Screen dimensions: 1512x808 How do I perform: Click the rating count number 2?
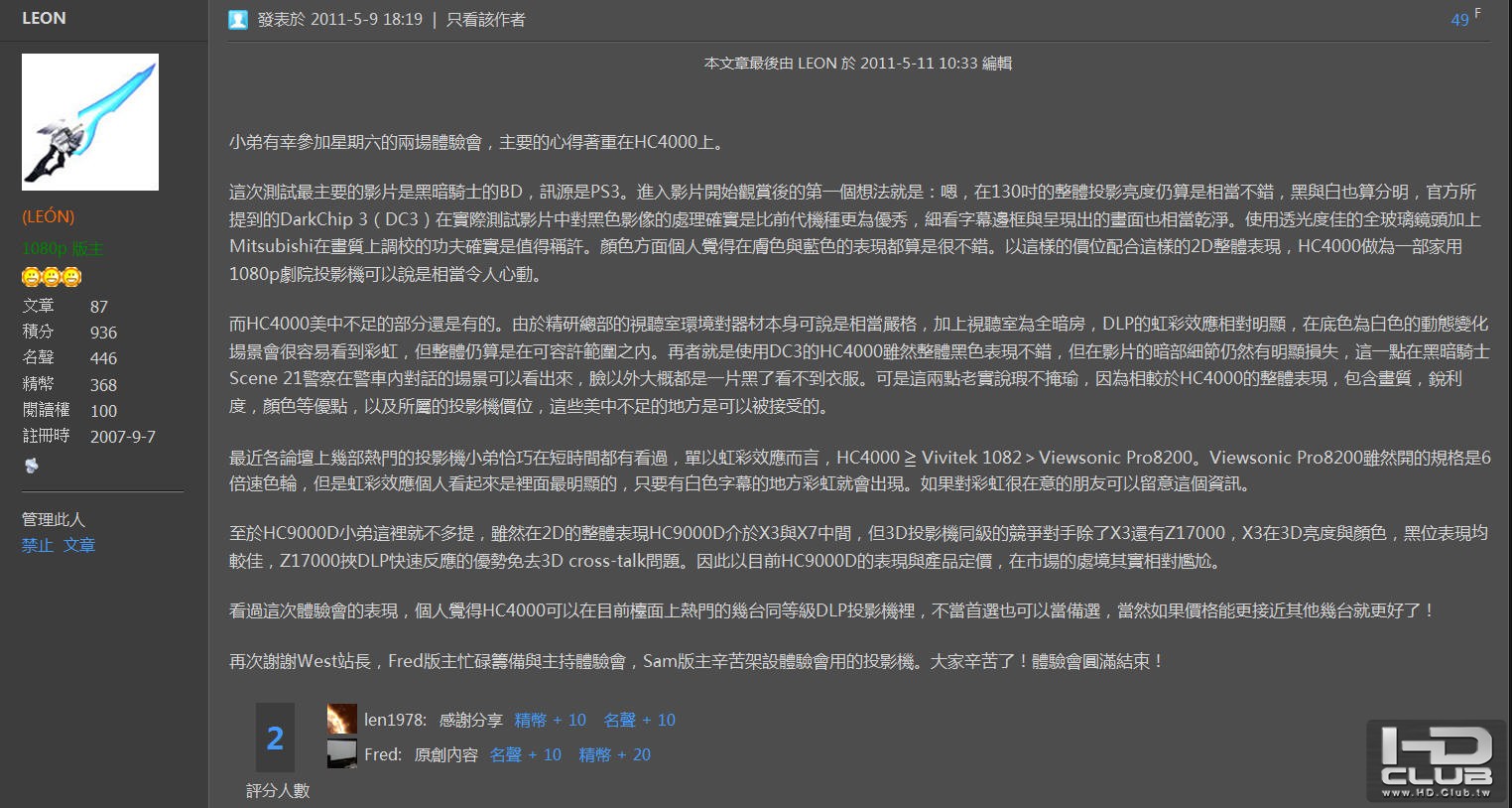pos(275,738)
